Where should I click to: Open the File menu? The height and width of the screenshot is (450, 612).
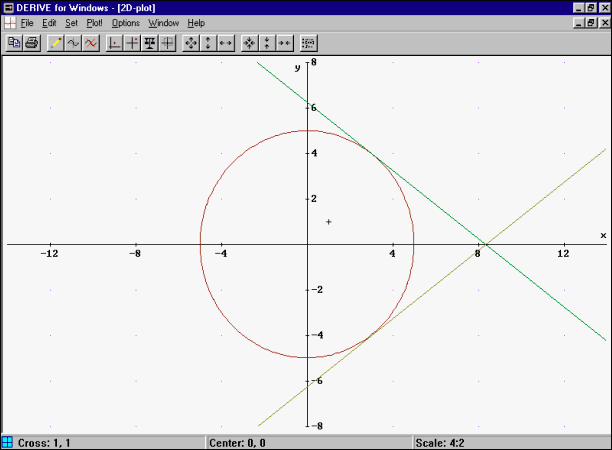[27, 23]
